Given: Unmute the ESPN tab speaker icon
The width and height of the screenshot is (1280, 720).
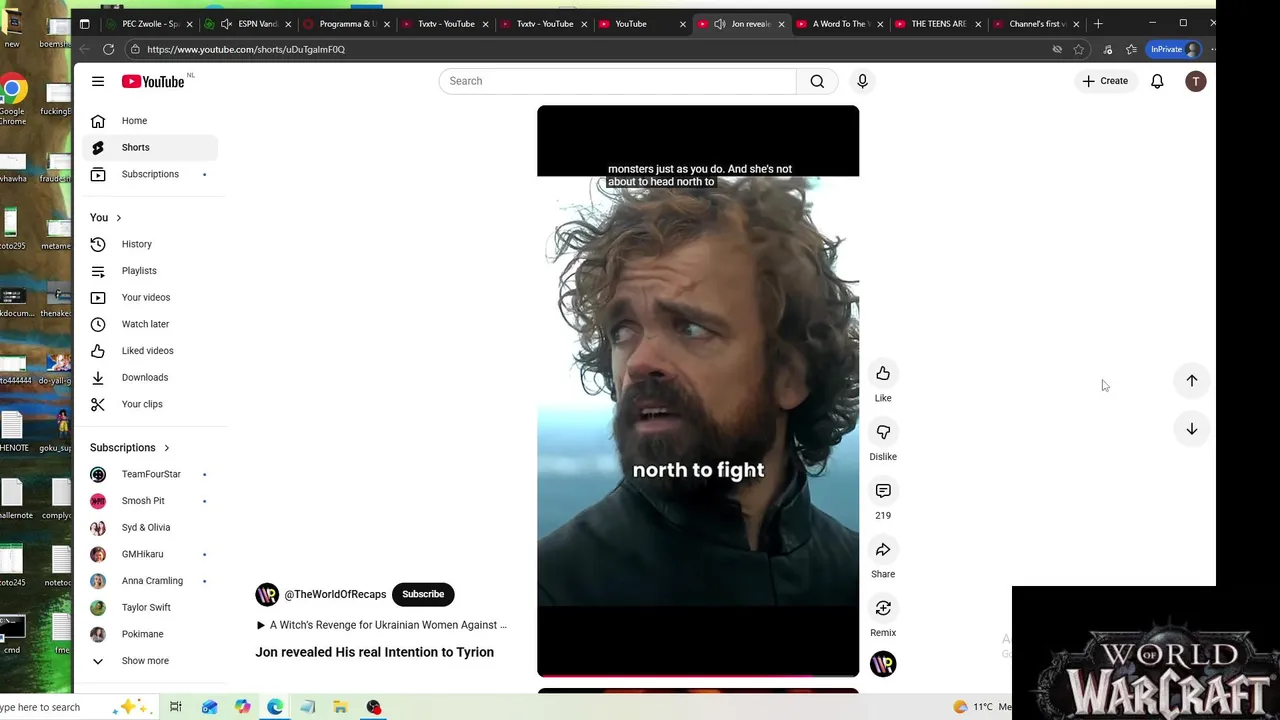Looking at the screenshot, I should [227, 24].
